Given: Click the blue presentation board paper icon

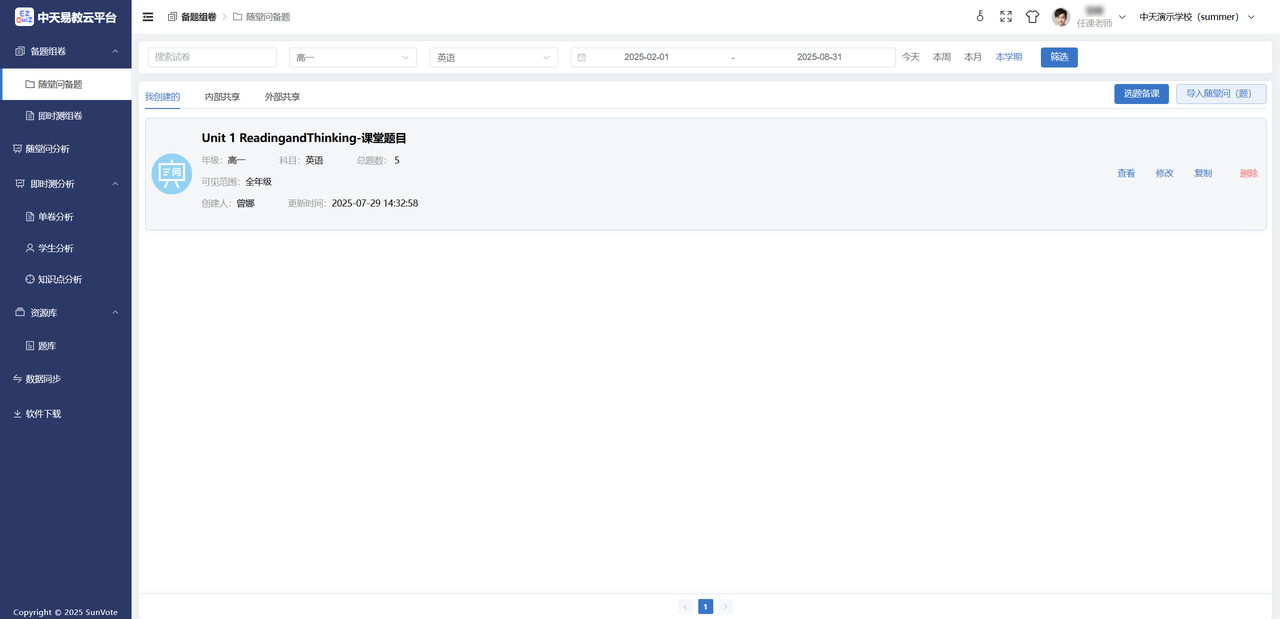Looking at the screenshot, I should [171, 174].
